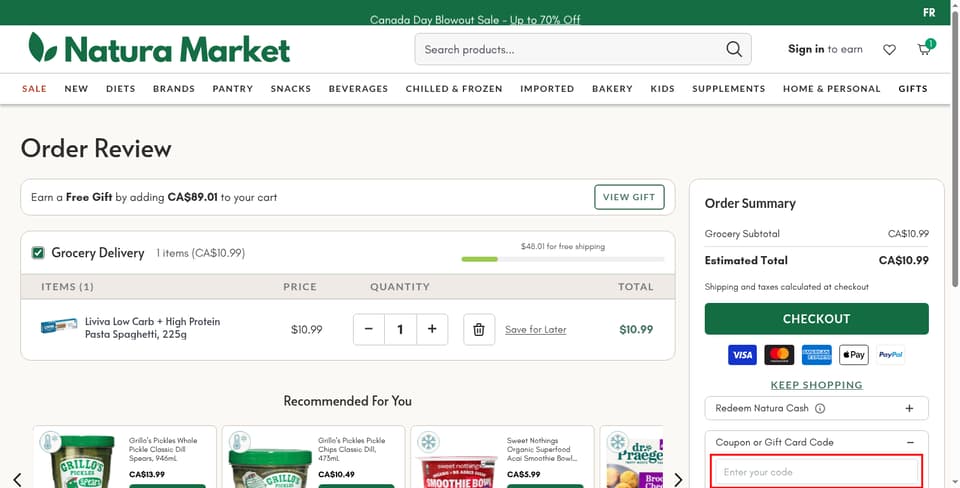Image resolution: width=960 pixels, height=488 pixels.
Task: Click the quantity value field
Action: (400, 329)
